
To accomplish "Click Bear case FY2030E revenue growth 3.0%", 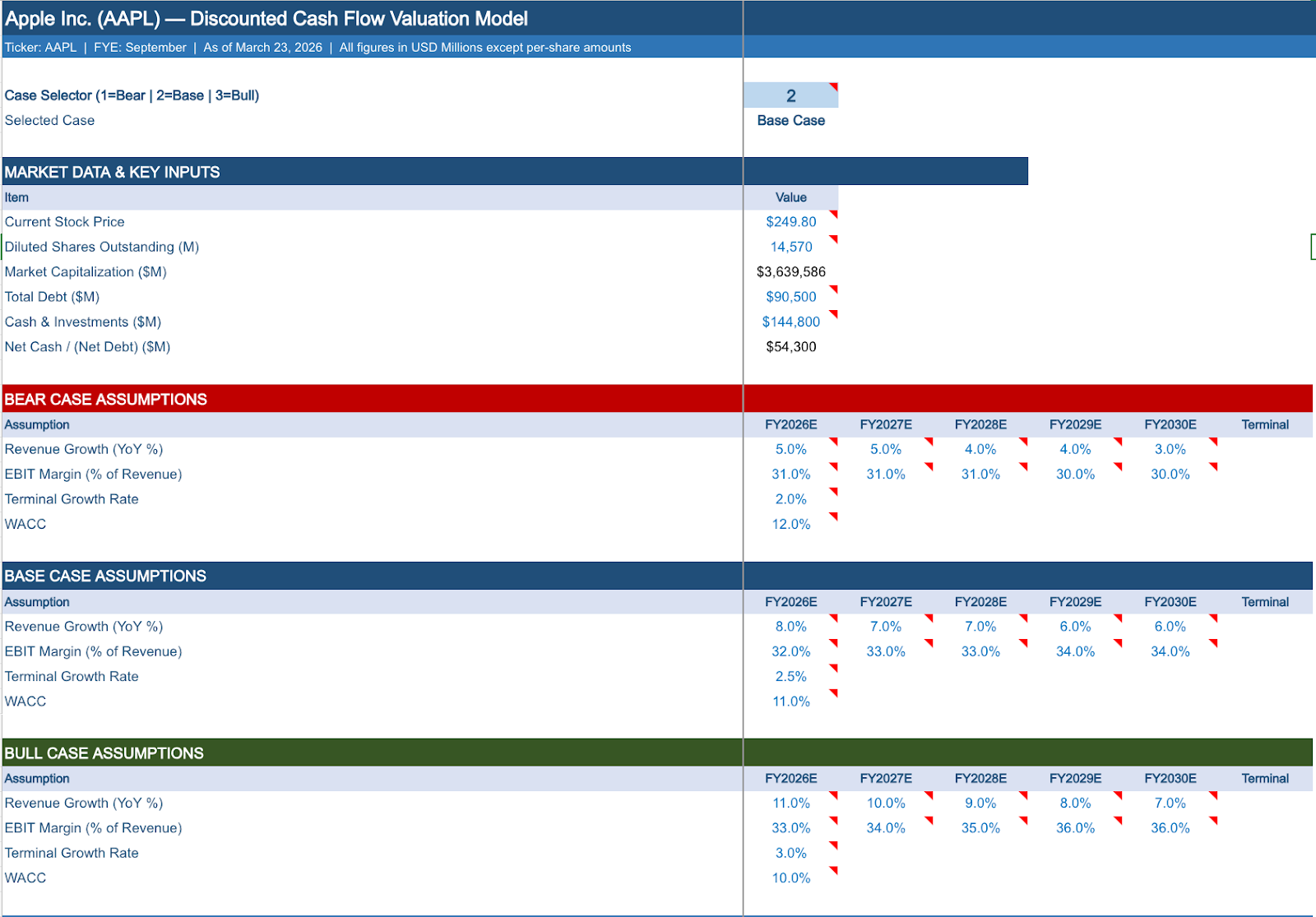I will tap(1170, 449).
